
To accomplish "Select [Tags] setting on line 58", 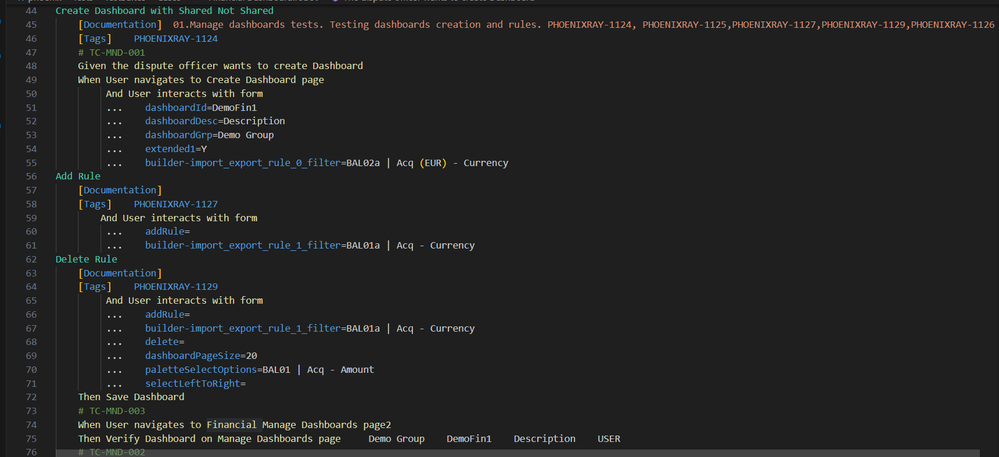I will 94,204.
